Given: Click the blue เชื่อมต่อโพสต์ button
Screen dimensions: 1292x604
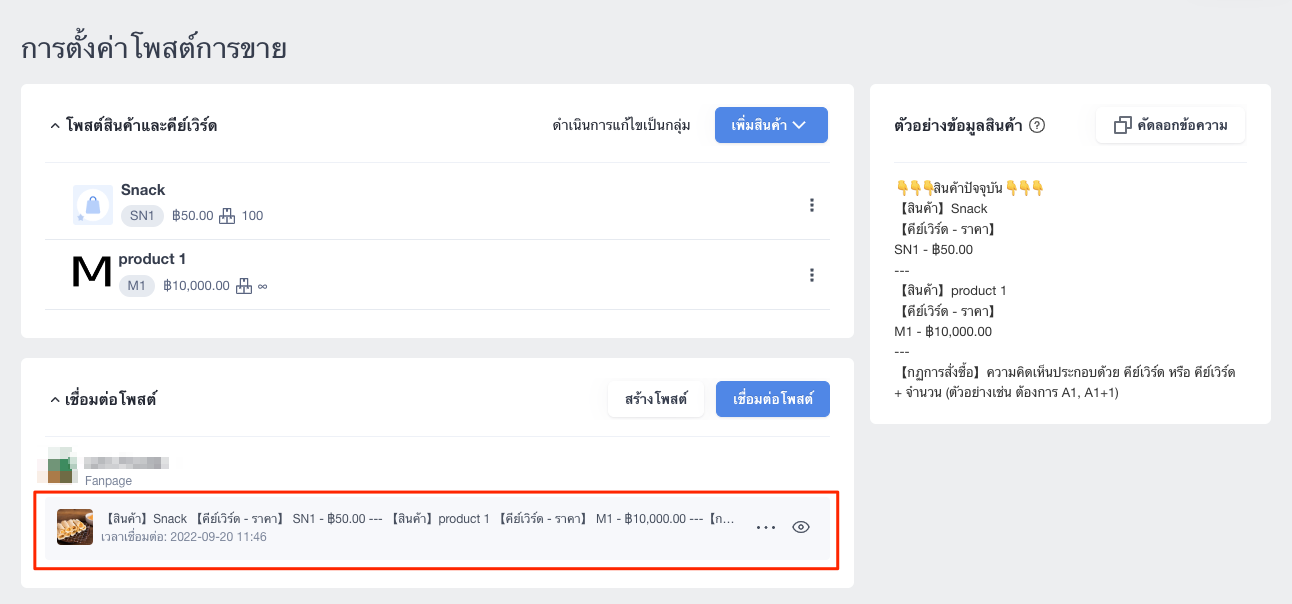Looking at the screenshot, I should click(x=773, y=399).
